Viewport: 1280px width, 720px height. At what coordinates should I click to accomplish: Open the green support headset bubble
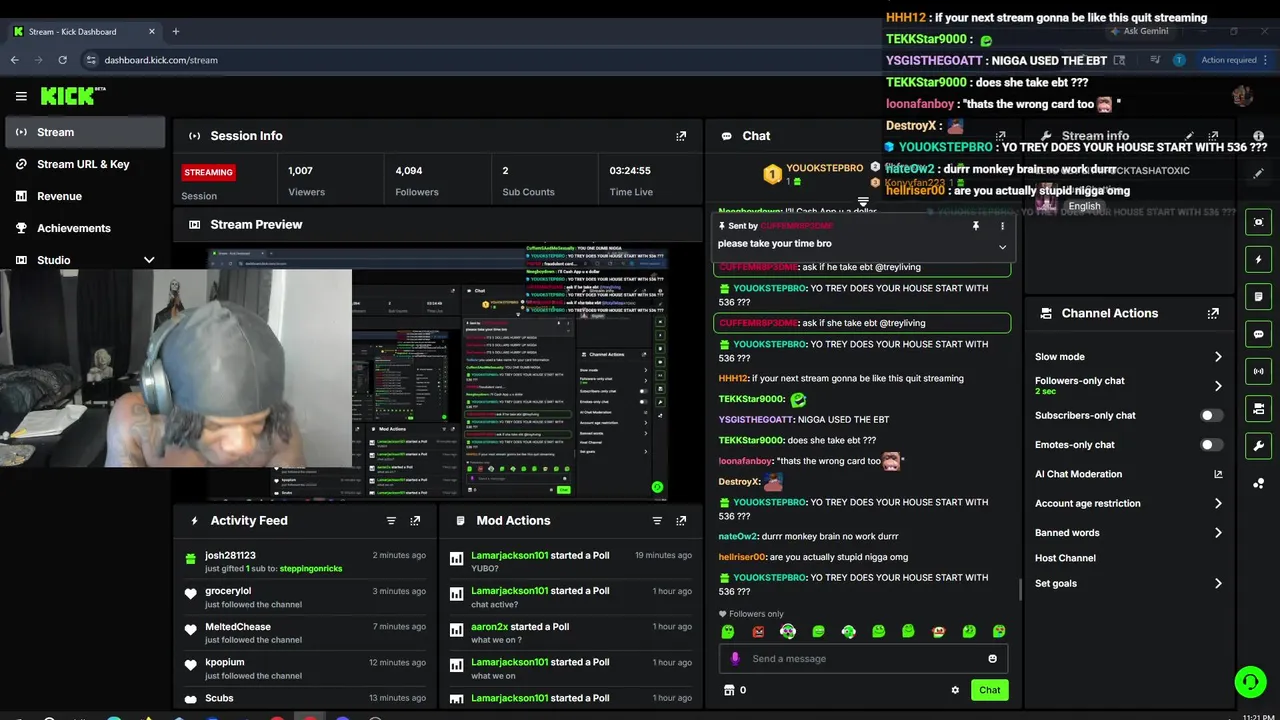click(1250, 682)
